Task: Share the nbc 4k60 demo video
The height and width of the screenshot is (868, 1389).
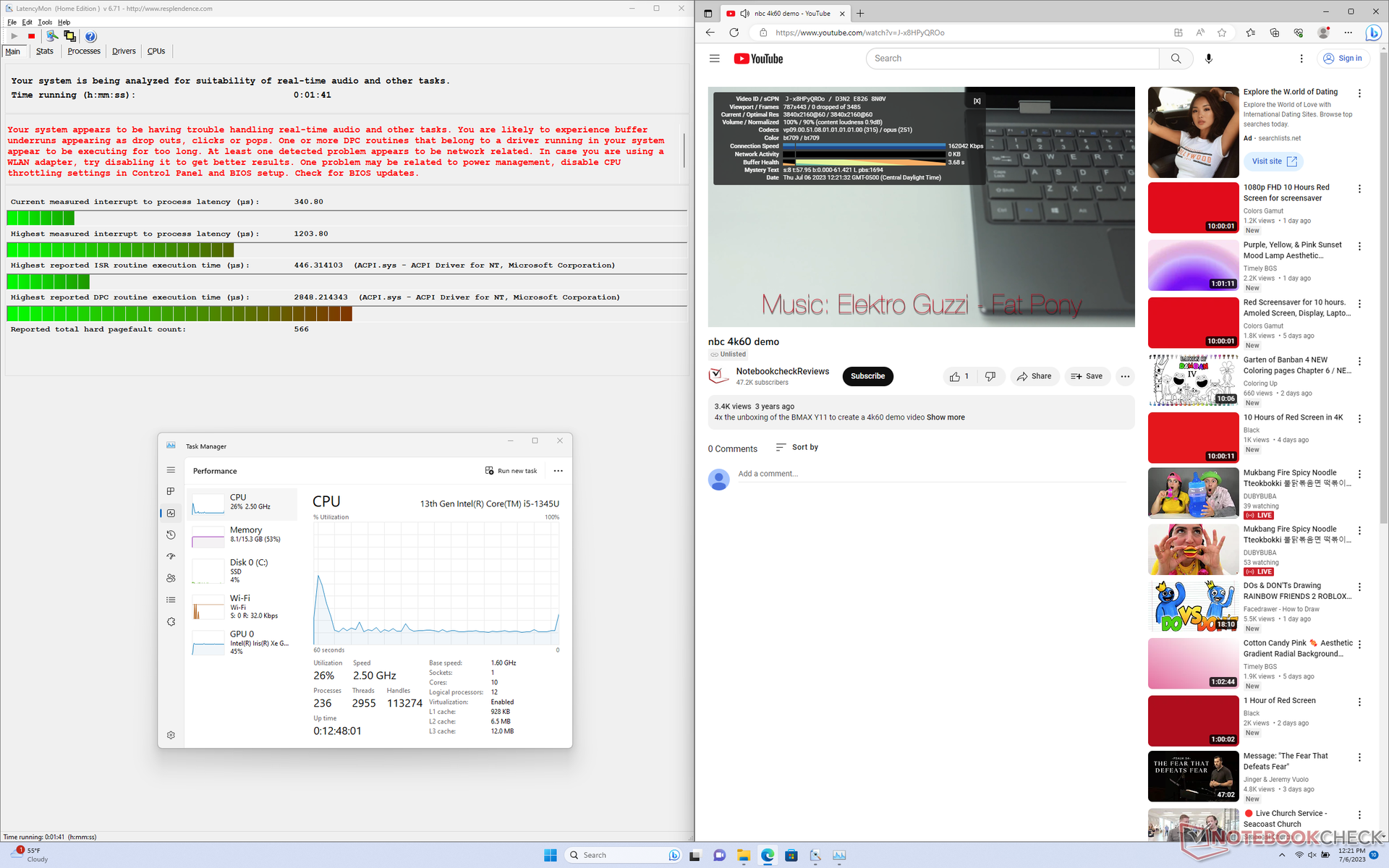Action: (1035, 376)
